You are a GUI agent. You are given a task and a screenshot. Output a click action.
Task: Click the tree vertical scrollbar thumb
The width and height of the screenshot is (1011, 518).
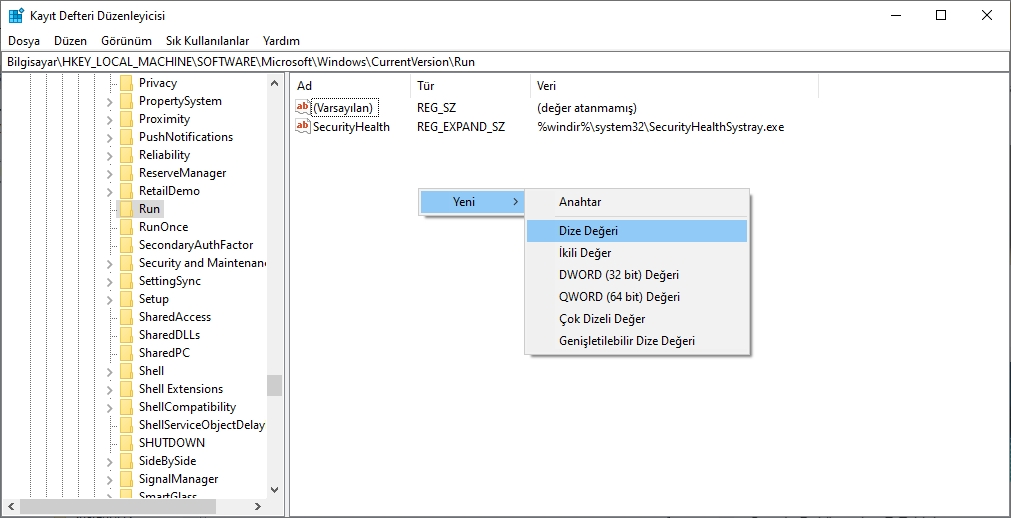coord(275,385)
